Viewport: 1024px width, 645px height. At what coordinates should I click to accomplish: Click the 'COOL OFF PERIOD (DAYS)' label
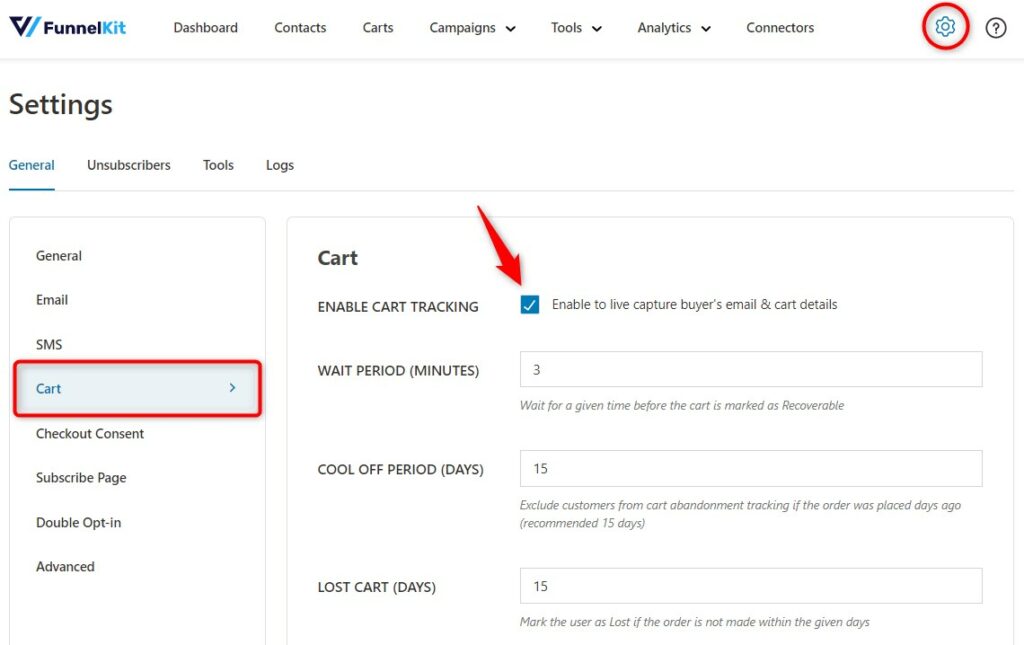click(x=400, y=469)
